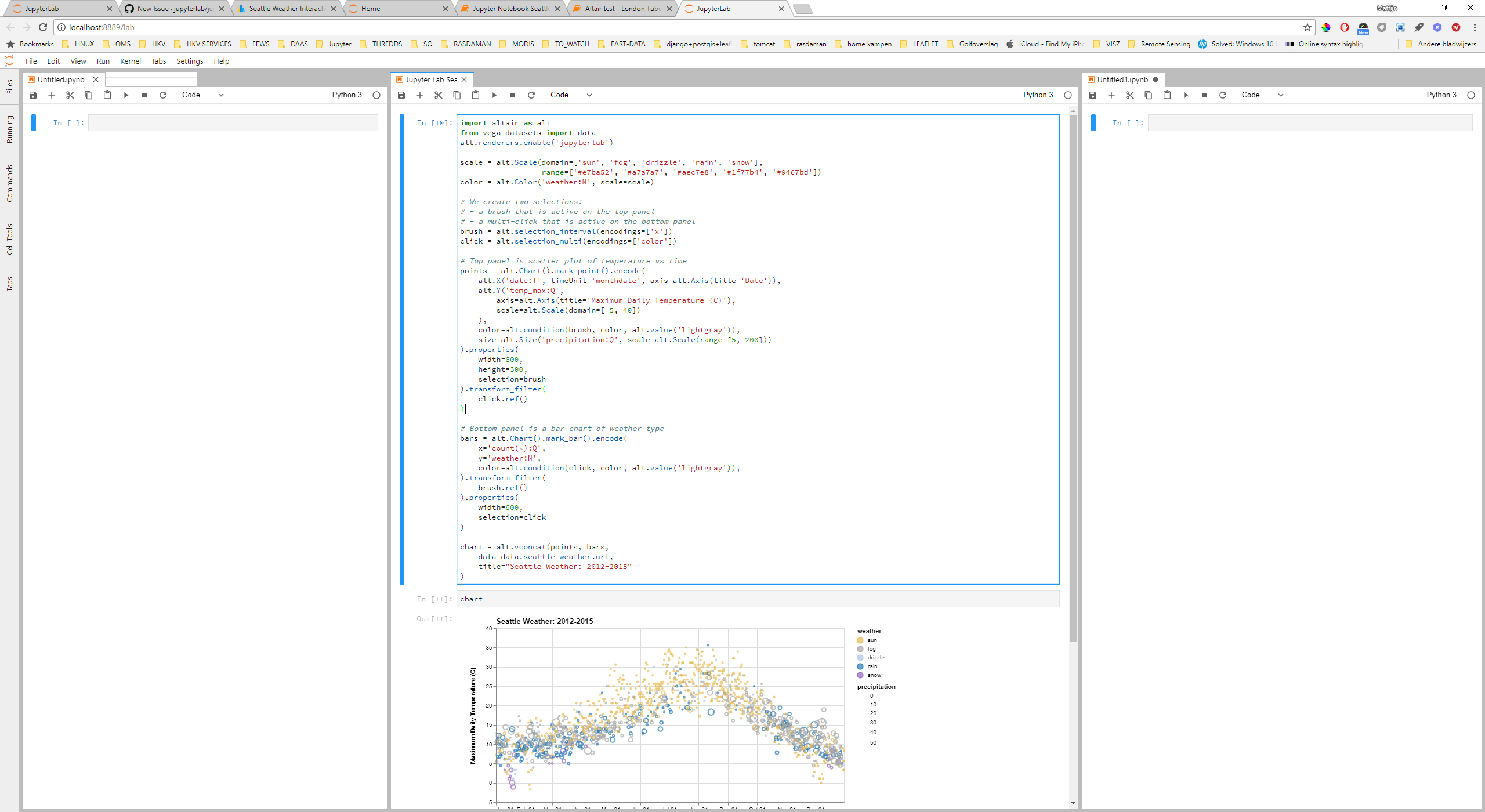This screenshot has height=812, width=1485.
Task: Close the Untitled.ipynb tab
Action: point(96,79)
